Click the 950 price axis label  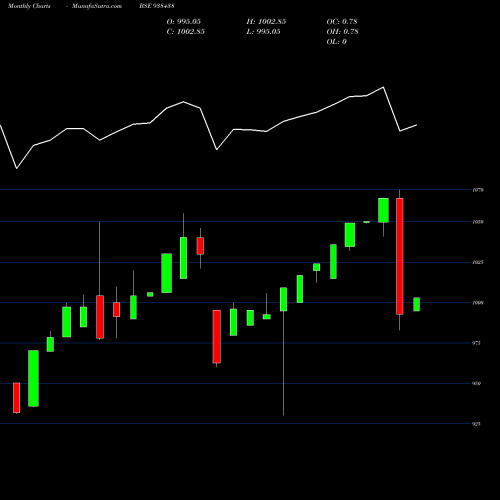point(477,383)
